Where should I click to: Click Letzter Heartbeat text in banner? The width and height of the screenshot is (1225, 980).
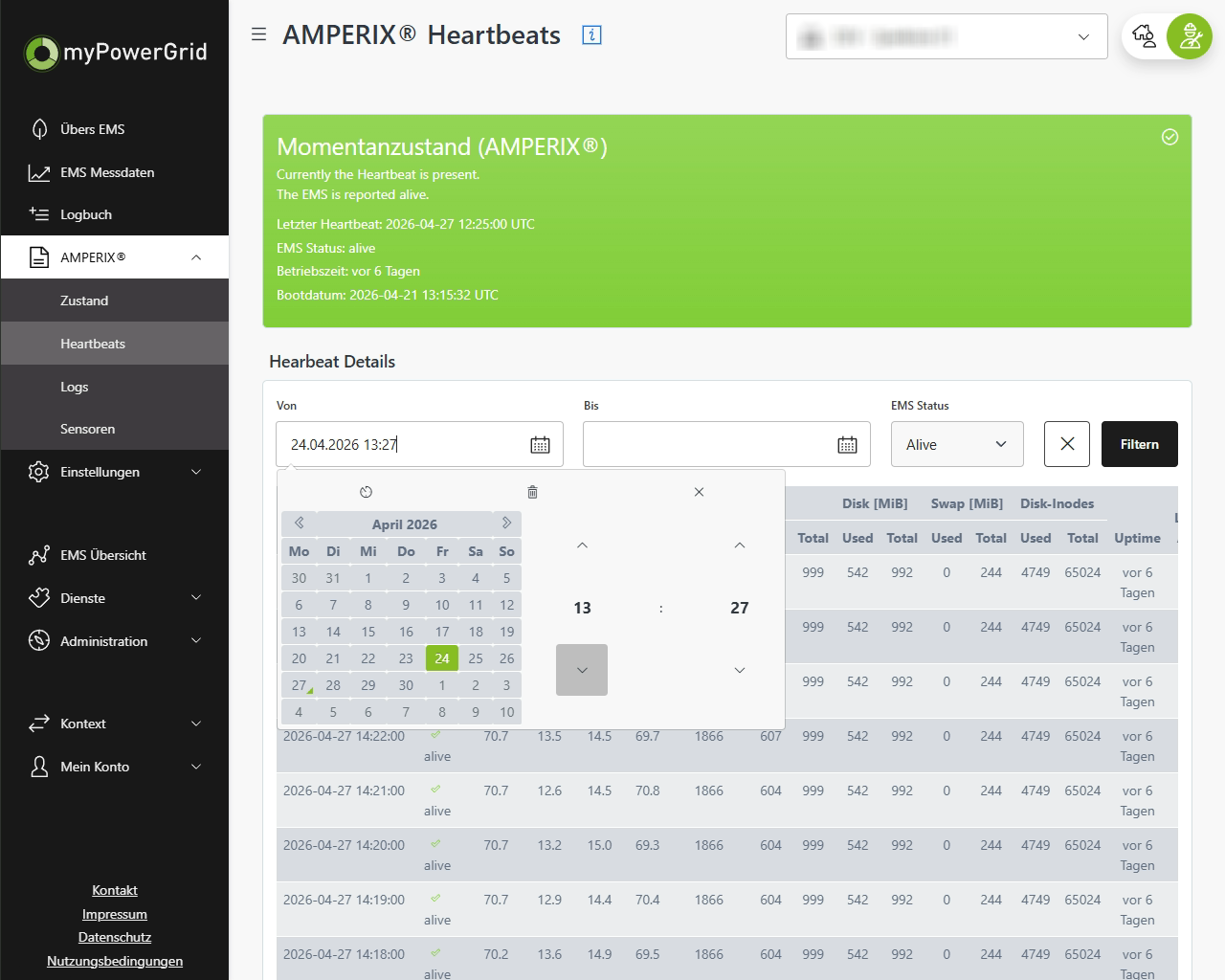[x=406, y=224]
